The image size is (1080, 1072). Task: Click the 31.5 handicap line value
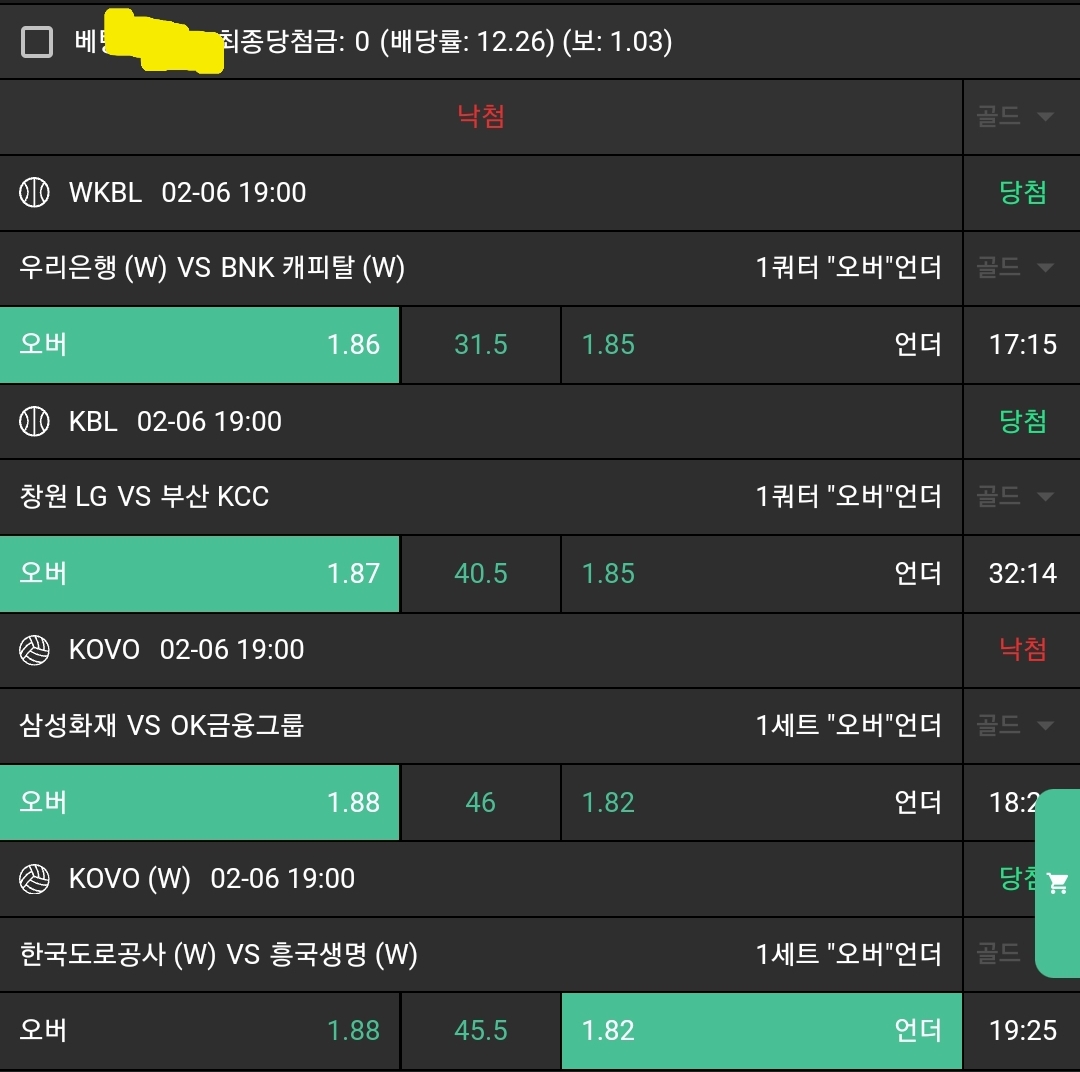[x=481, y=345]
